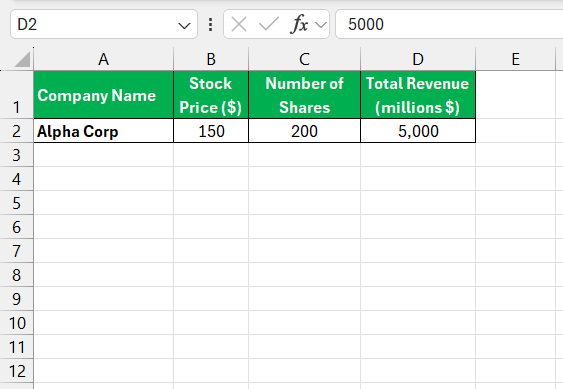Click the "Total Revenue (millions $)" header cell

tap(418, 95)
